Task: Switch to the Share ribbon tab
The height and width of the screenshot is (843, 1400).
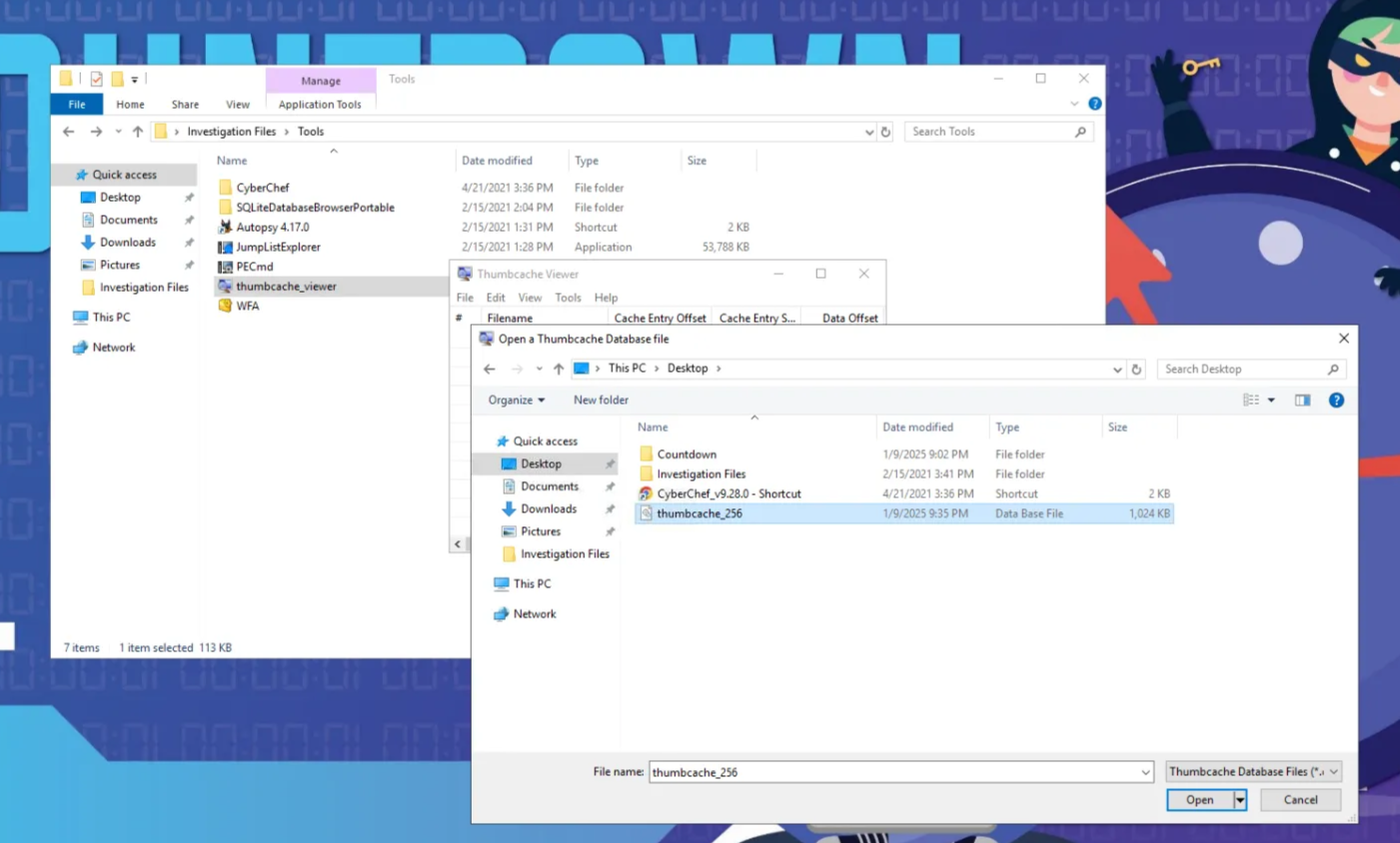Action: [185, 105]
